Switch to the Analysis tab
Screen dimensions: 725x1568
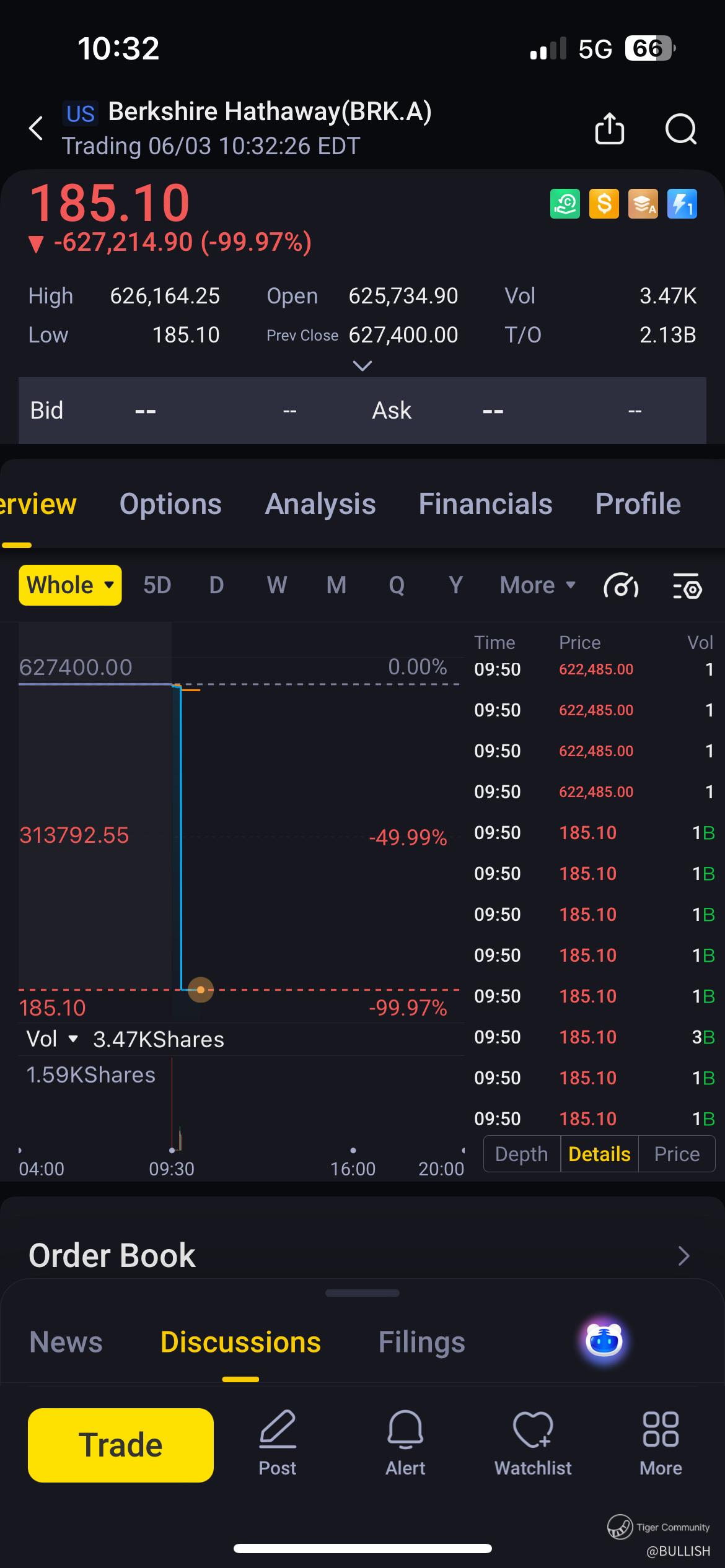[x=320, y=504]
